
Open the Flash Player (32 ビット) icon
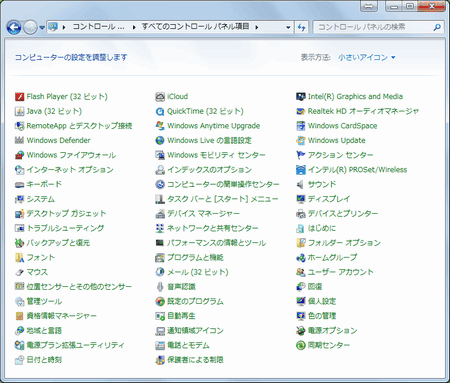[x=19, y=97]
